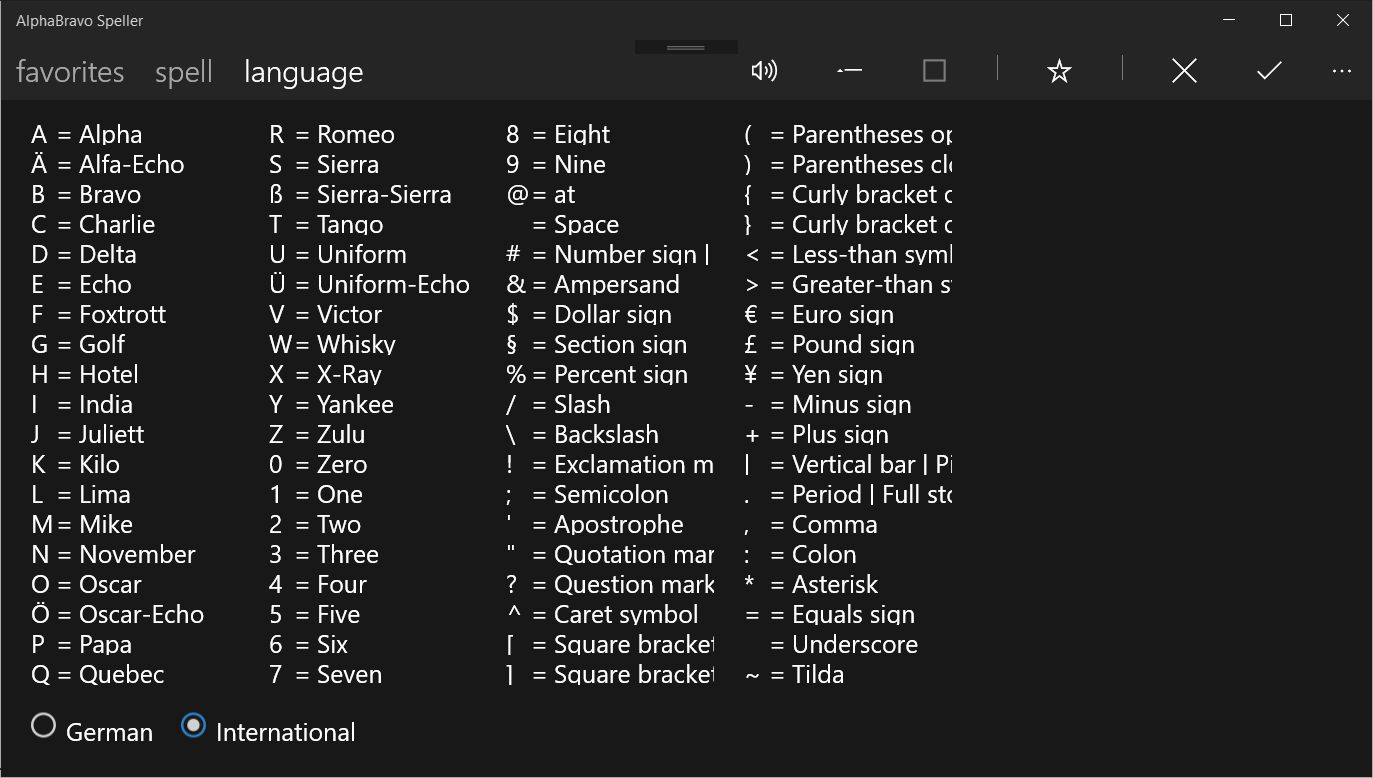Click the 'A = Alpha' entry

[x=87, y=134]
